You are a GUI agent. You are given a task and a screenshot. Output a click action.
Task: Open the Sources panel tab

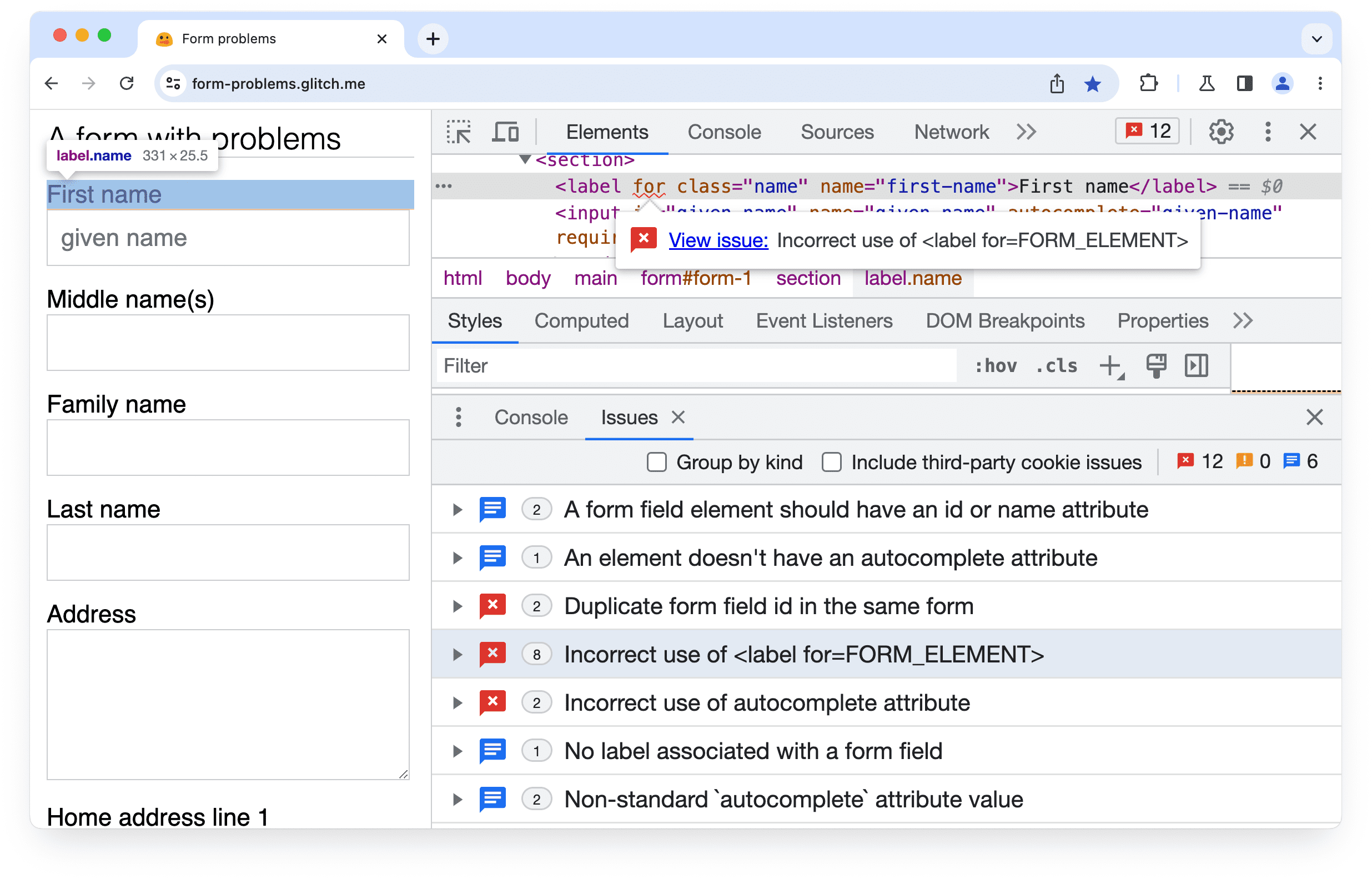pyautogui.click(x=838, y=131)
